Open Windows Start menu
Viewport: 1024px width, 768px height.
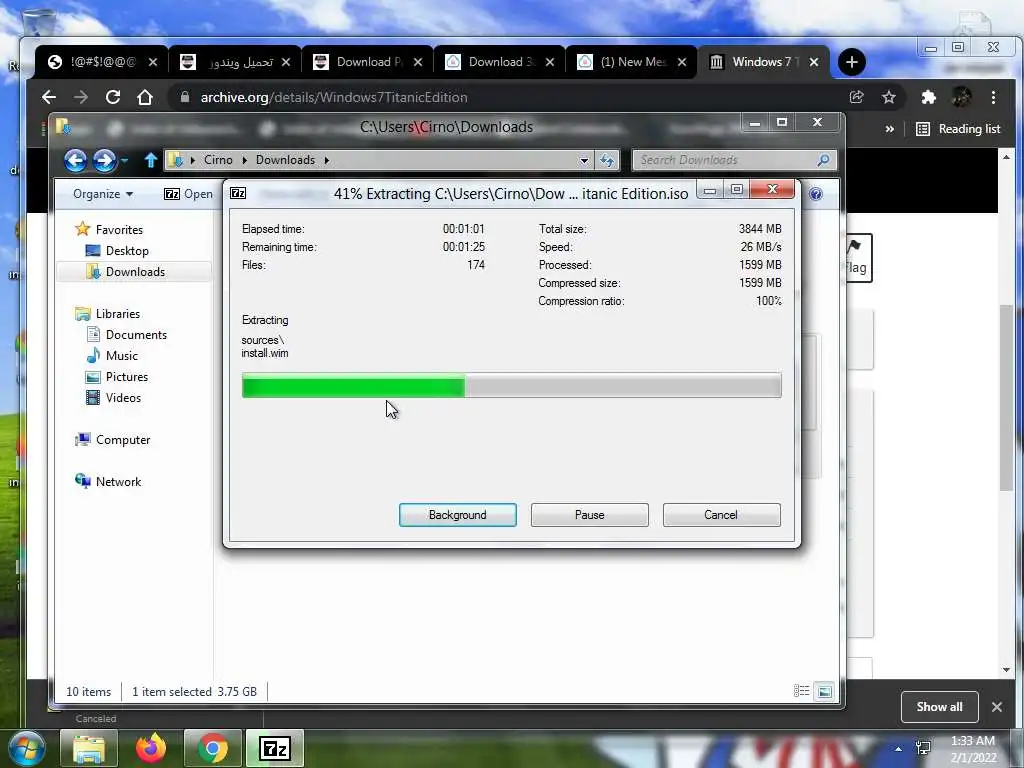tap(27, 748)
